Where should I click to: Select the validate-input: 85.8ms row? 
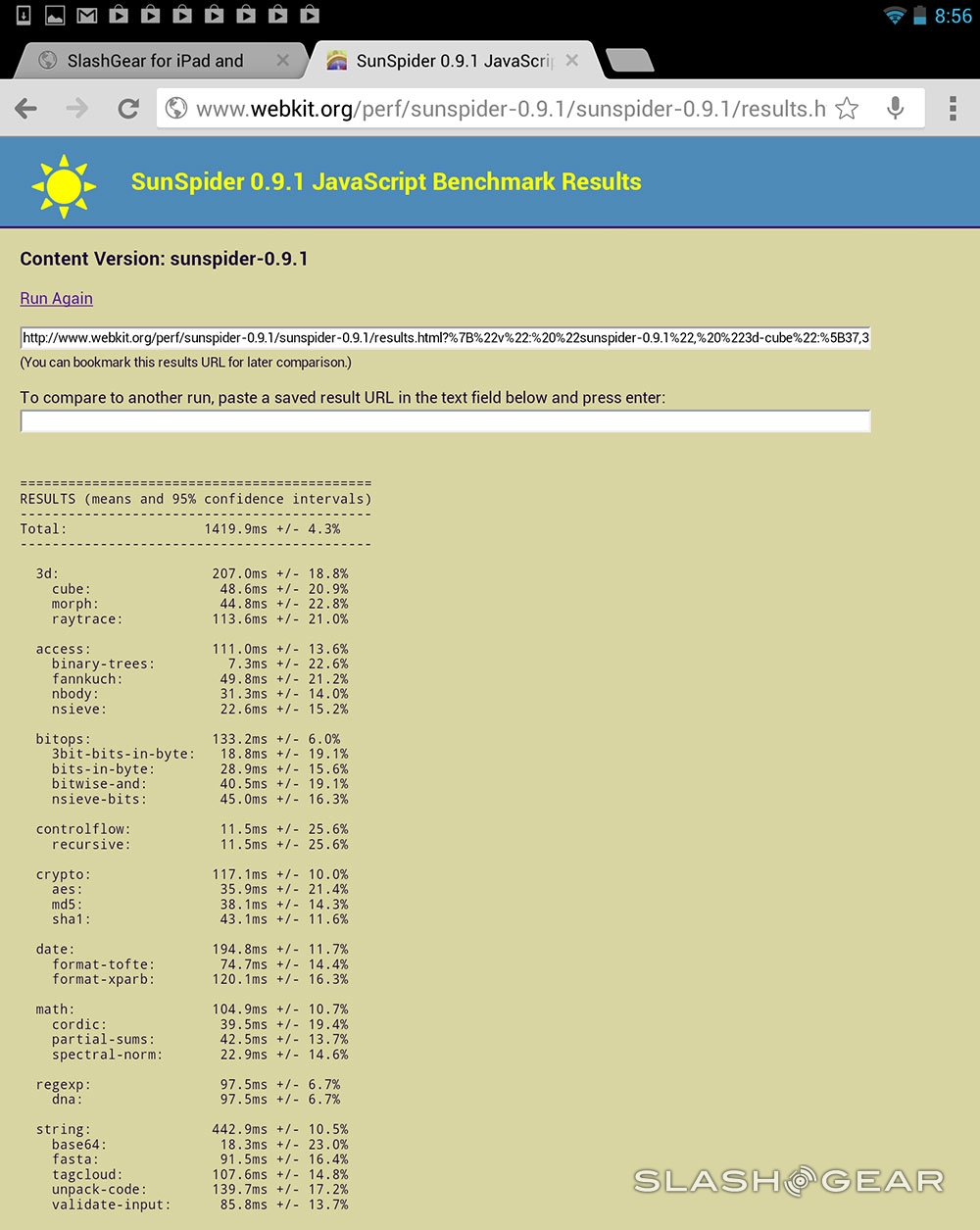(x=200, y=1205)
